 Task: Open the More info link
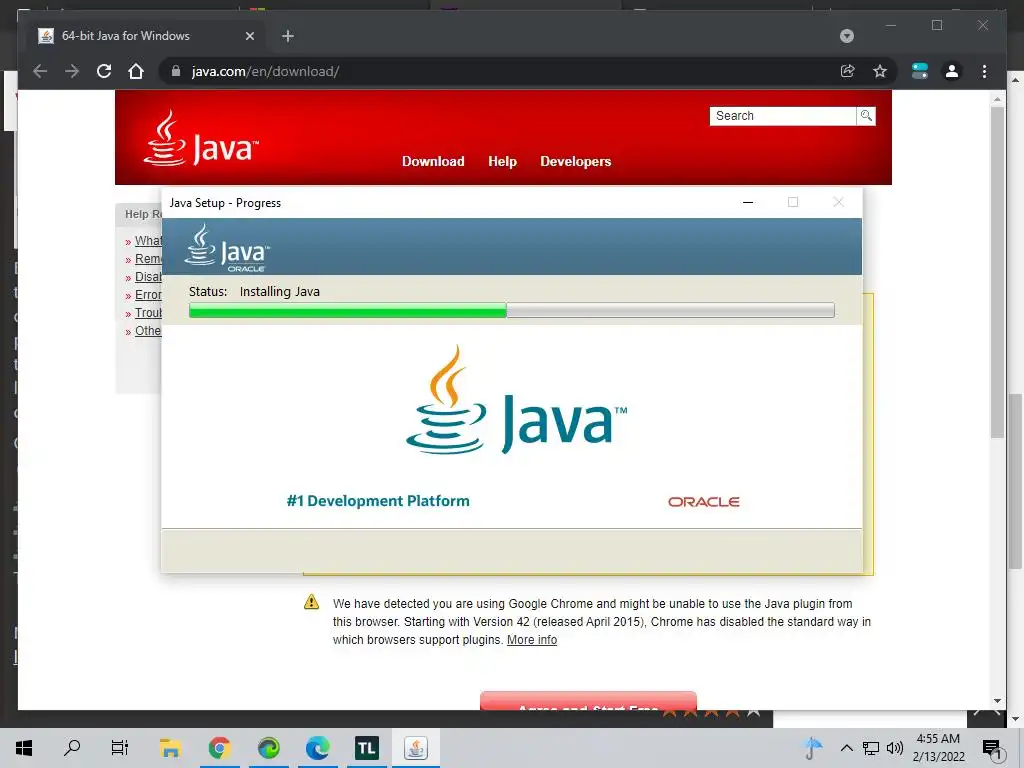pyautogui.click(x=532, y=640)
